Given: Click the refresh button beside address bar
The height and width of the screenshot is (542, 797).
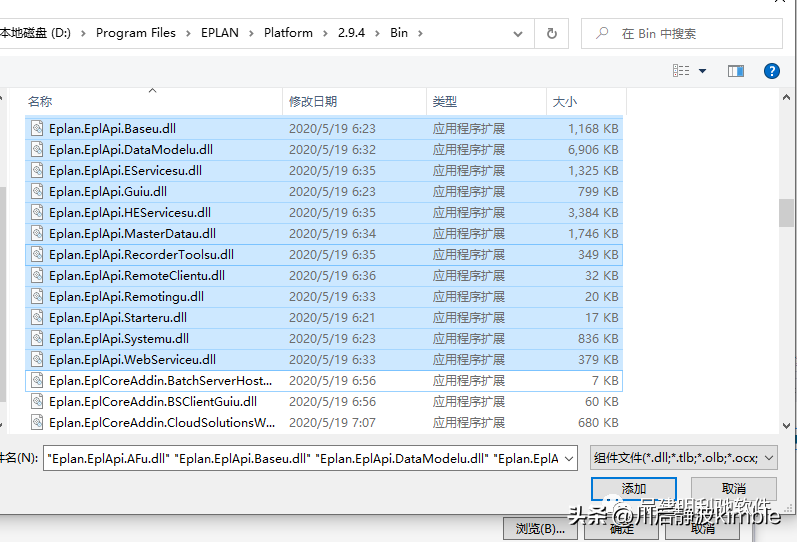Looking at the screenshot, I should pyautogui.click(x=551, y=33).
